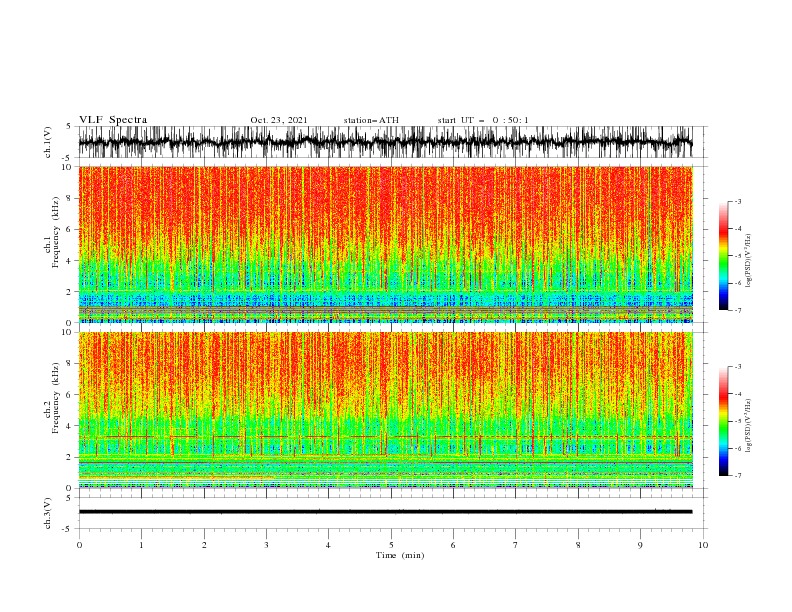Click the "-5" label on ch.2 colorbar
This screenshot has height=612, width=792.
click(738, 421)
